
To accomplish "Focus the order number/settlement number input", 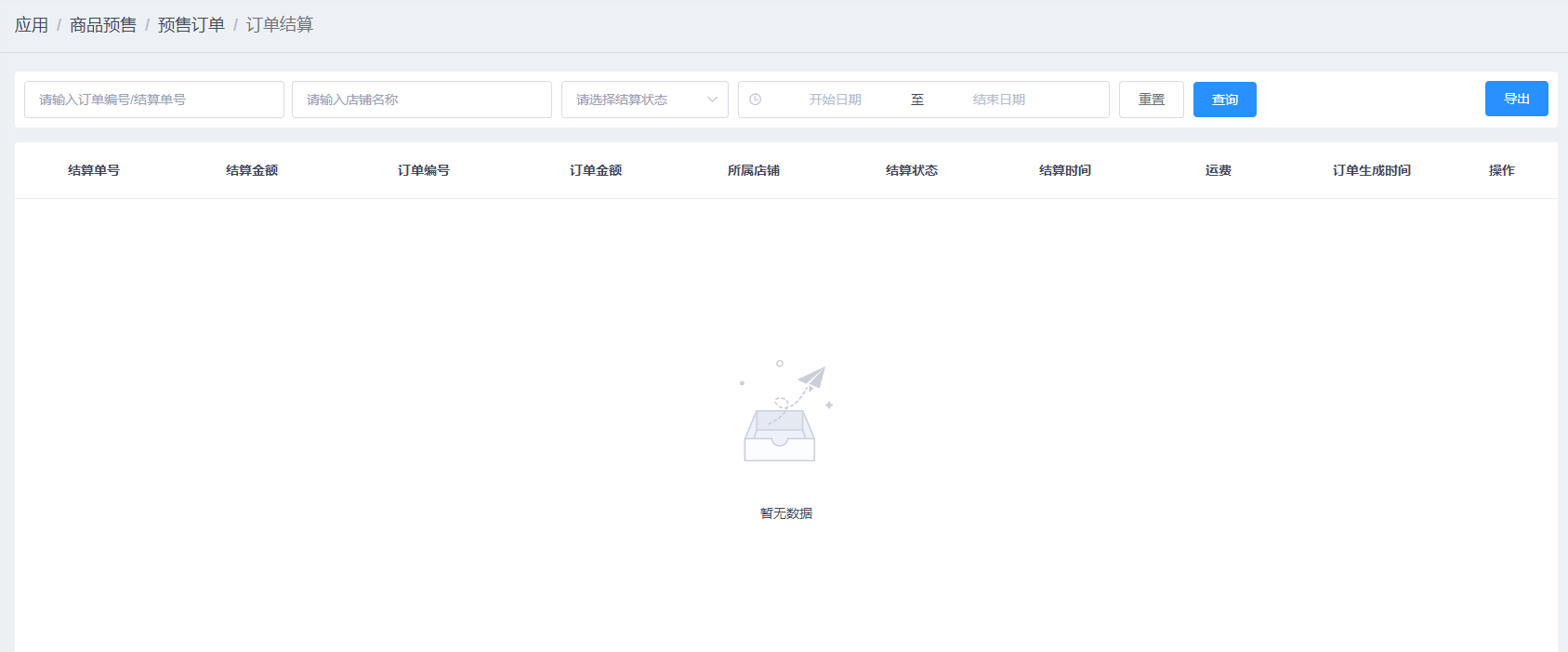I will click(x=154, y=100).
